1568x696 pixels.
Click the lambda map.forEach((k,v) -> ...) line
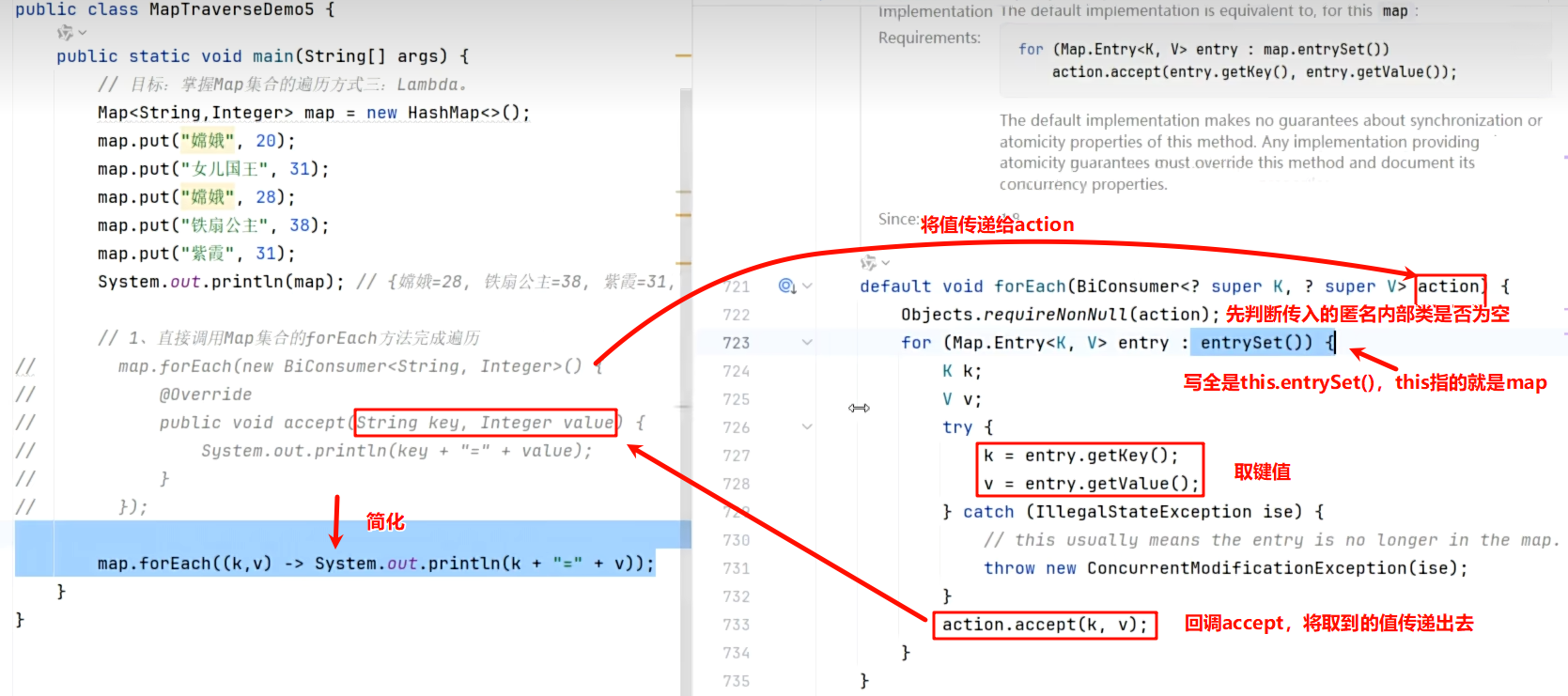[376, 564]
